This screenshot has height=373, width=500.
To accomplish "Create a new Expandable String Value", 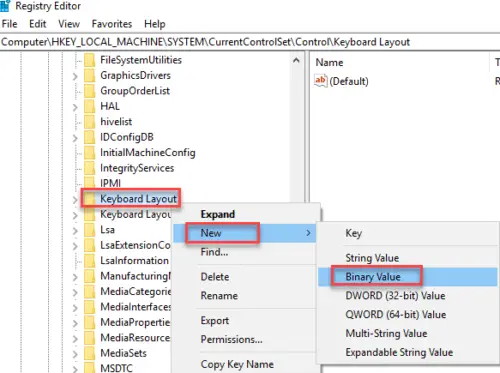I will [408, 352].
